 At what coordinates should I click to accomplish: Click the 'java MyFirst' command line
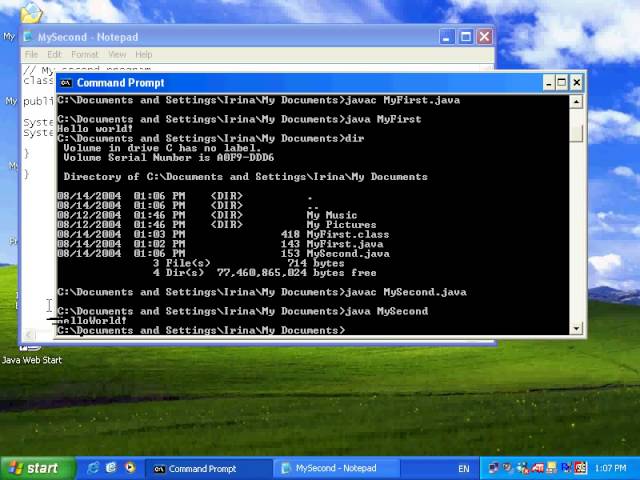tap(239, 119)
